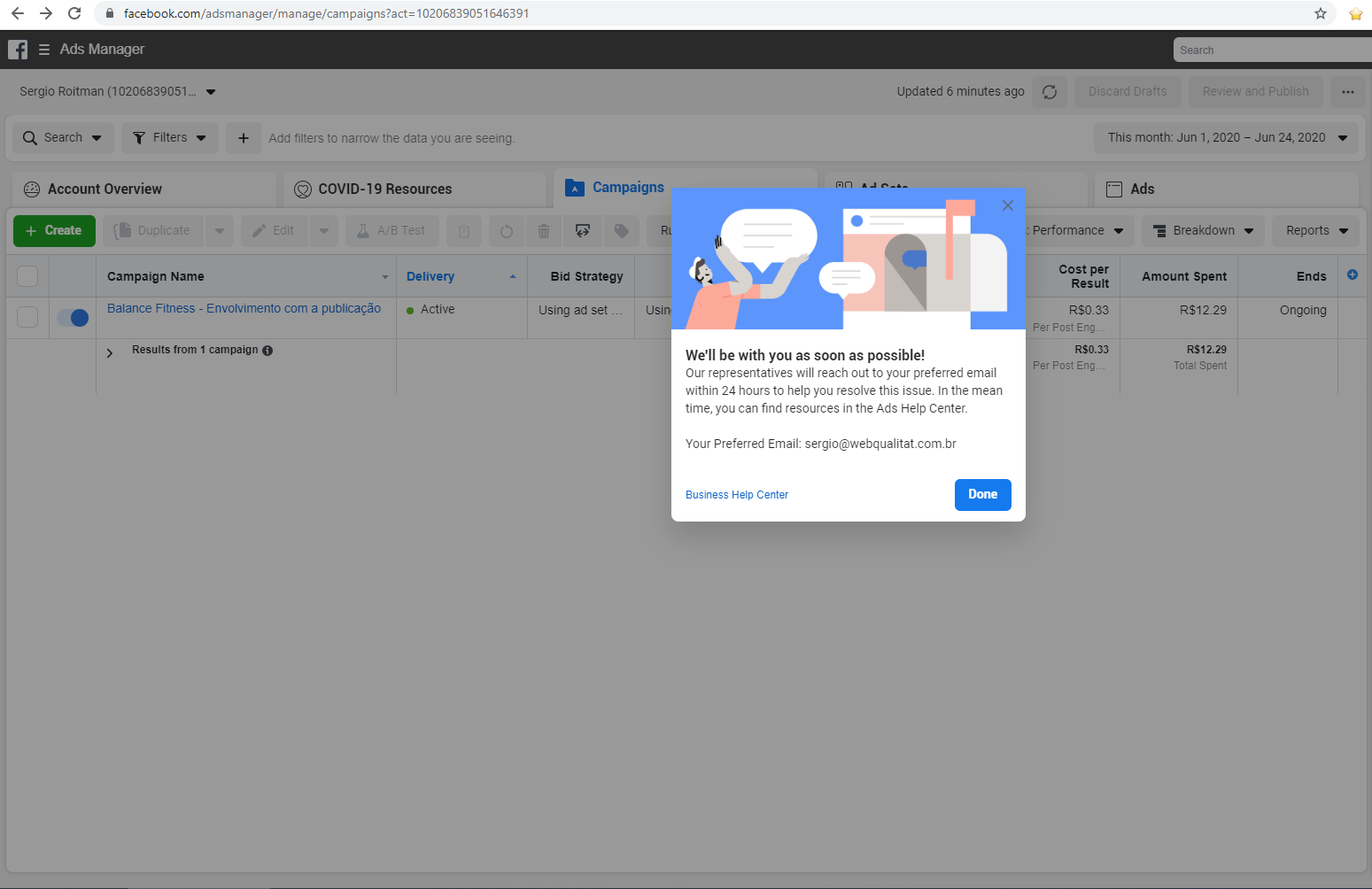Click the Ongoing value in Ends column
Image resolution: width=1372 pixels, height=889 pixels.
tap(1303, 311)
